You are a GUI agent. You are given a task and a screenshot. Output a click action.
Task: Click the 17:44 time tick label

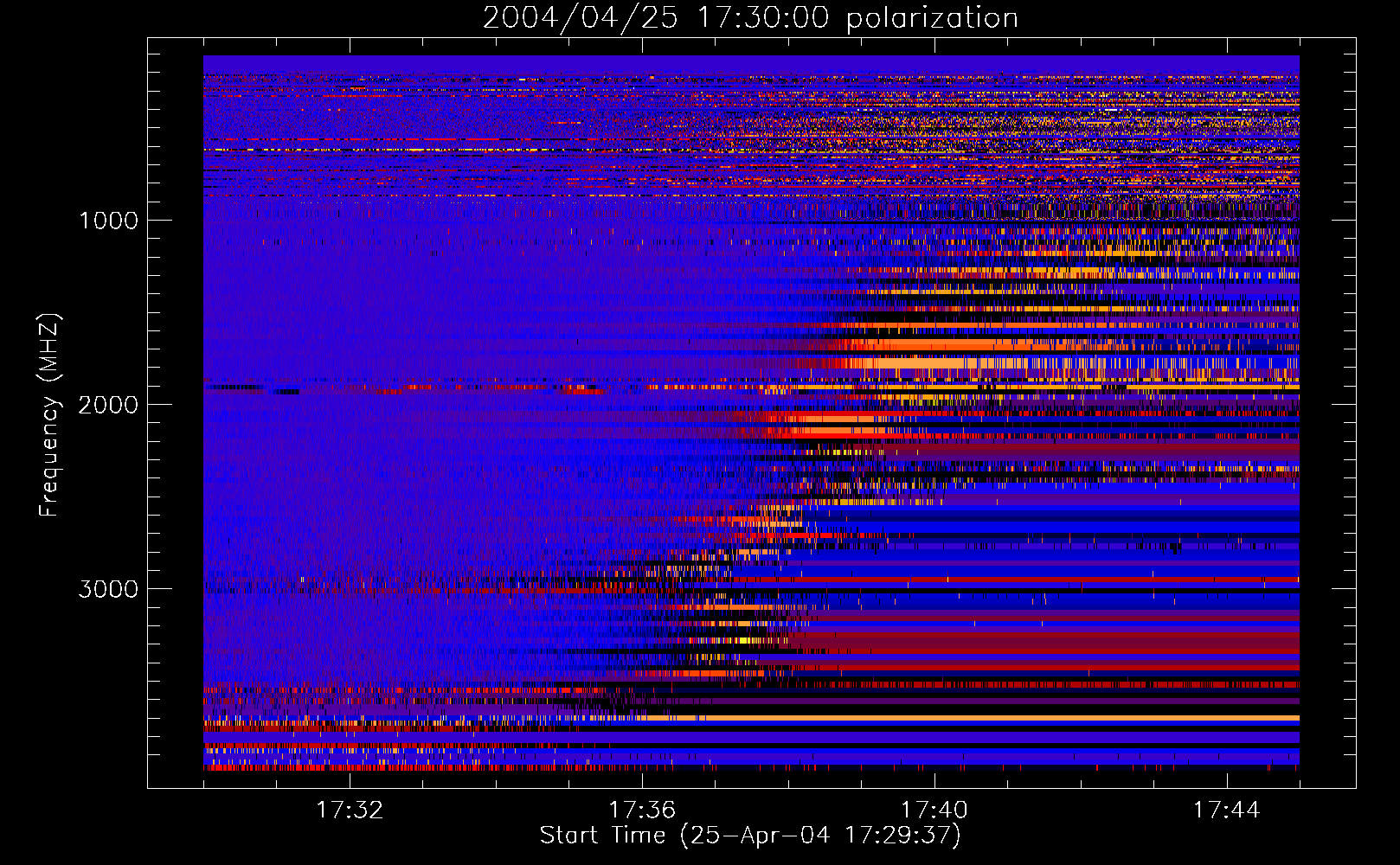click(1226, 810)
